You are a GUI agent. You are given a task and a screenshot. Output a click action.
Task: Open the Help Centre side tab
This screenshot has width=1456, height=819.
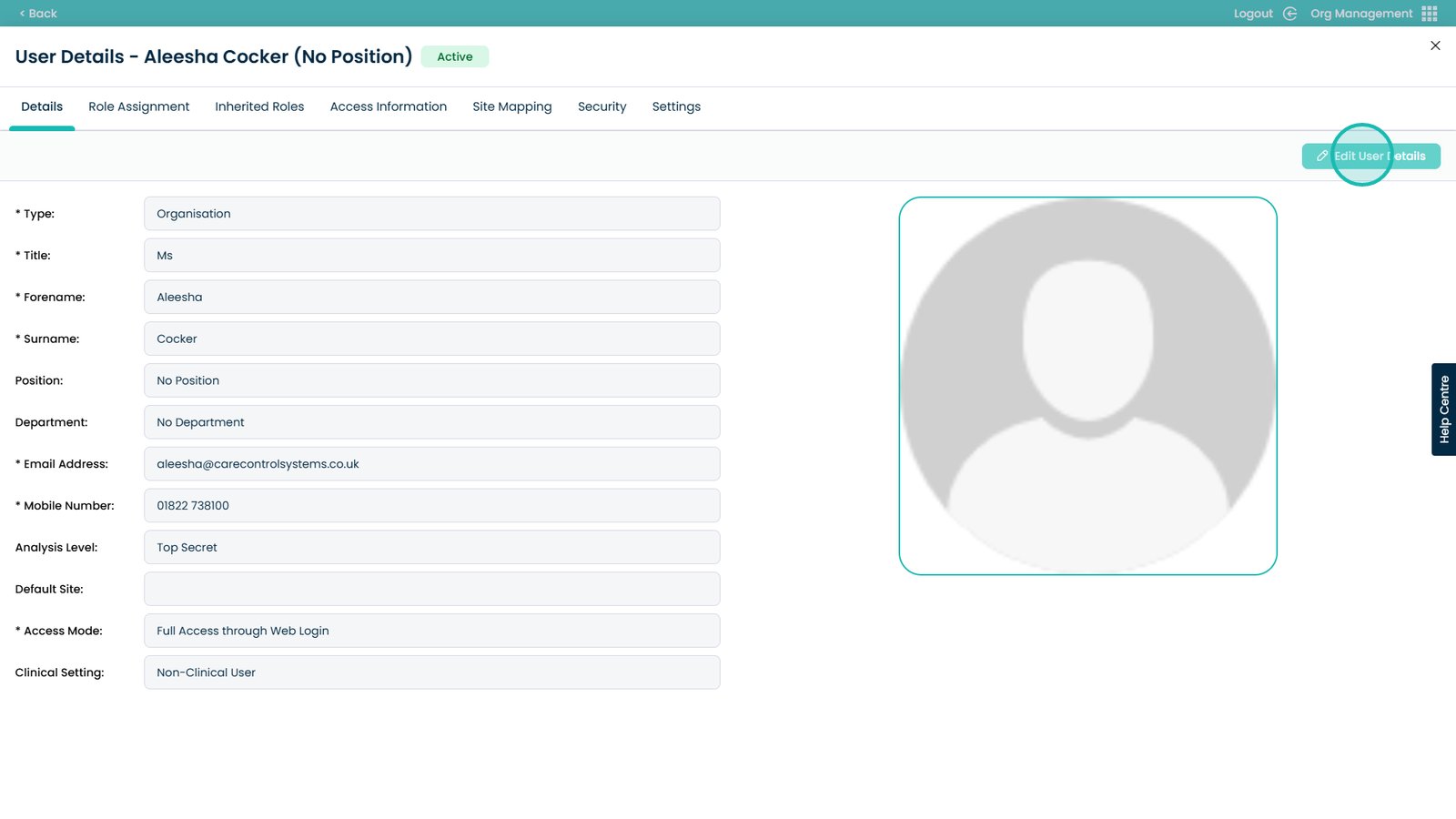click(x=1443, y=409)
